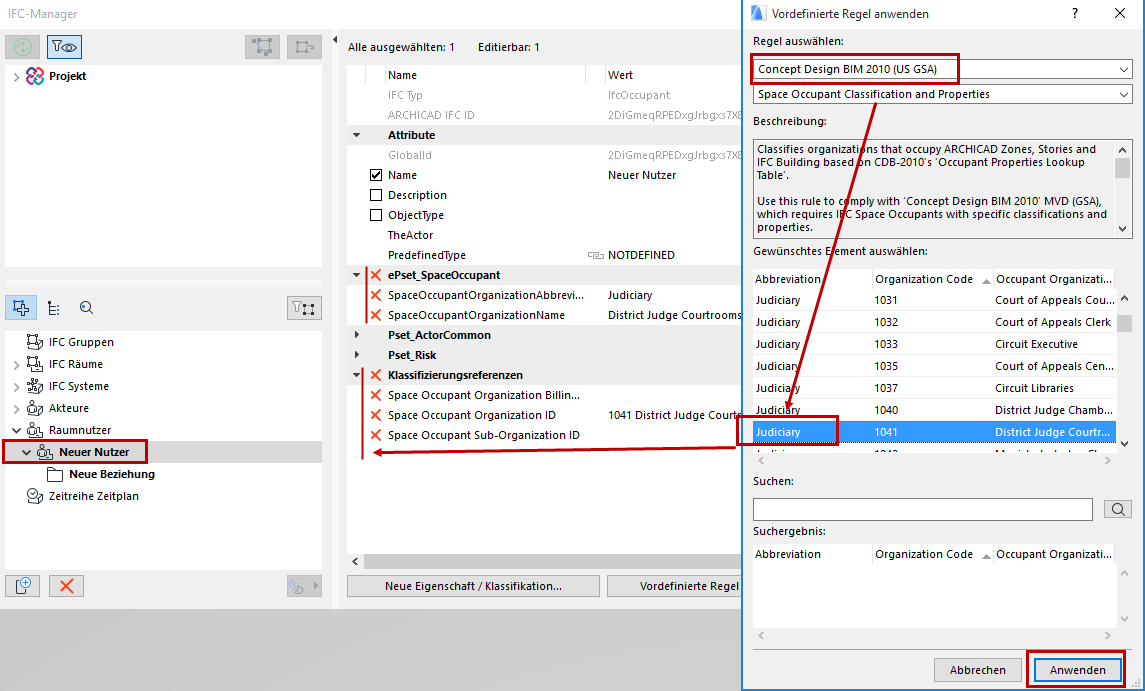This screenshot has height=691, width=1145.
Task: Collapse the Klassifizierungsreferenzen section
Action: click(x=356, y=375)
